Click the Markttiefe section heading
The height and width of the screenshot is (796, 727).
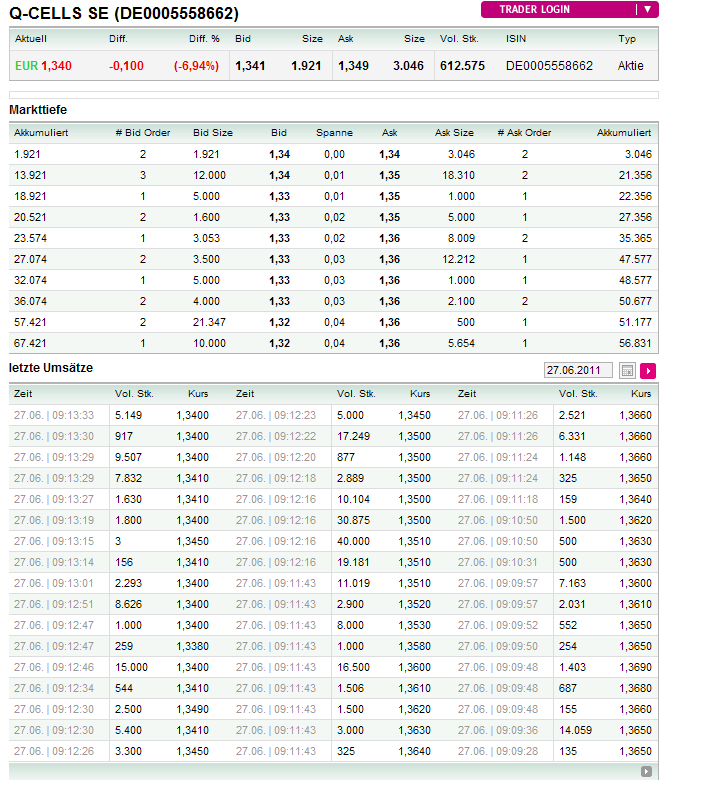point(38,109)
